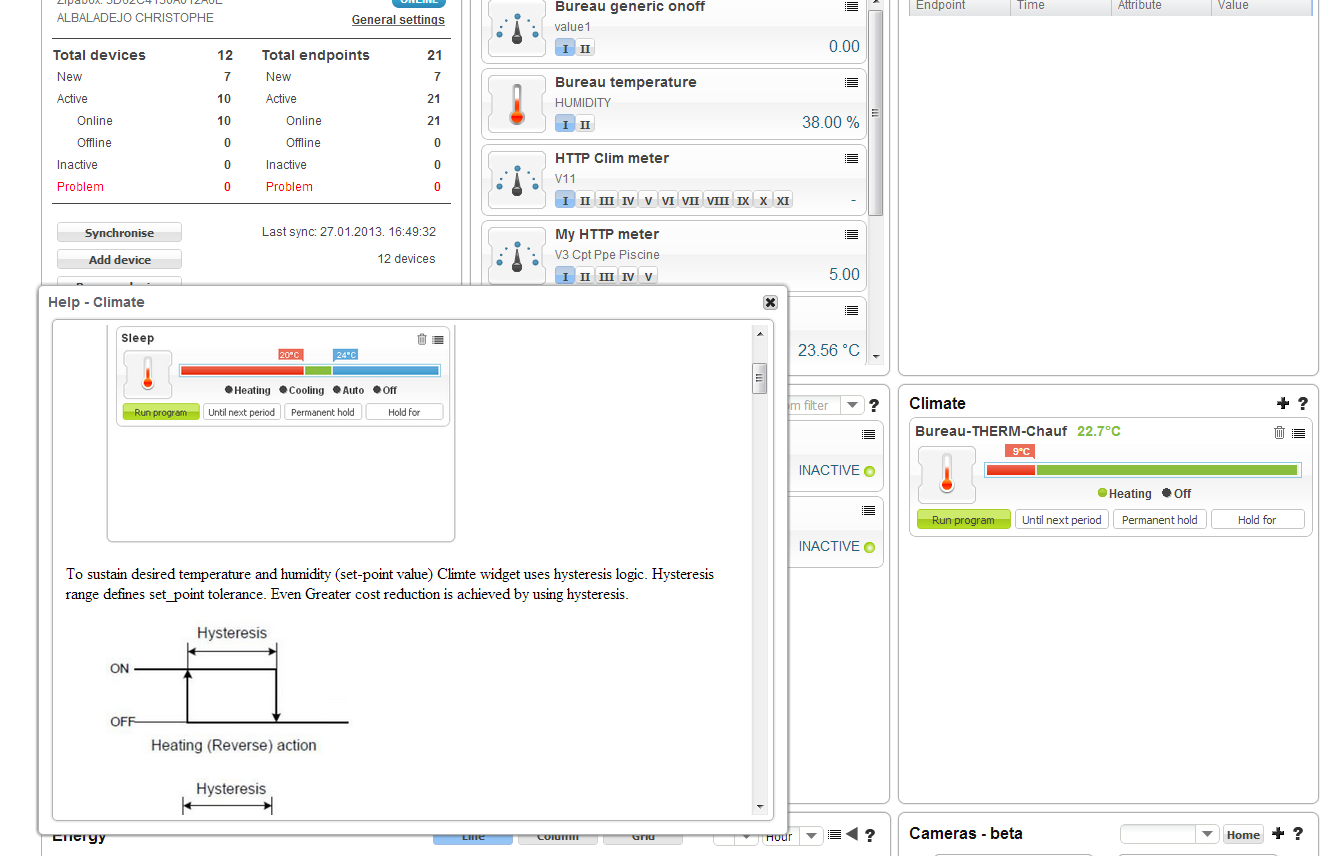The width and height of the screenshot is (1341, 856).
Task: Click the Bureau-THERM-Chauf temperature set-point bar
Action: pyautogui.click(x=1142, y=470)
